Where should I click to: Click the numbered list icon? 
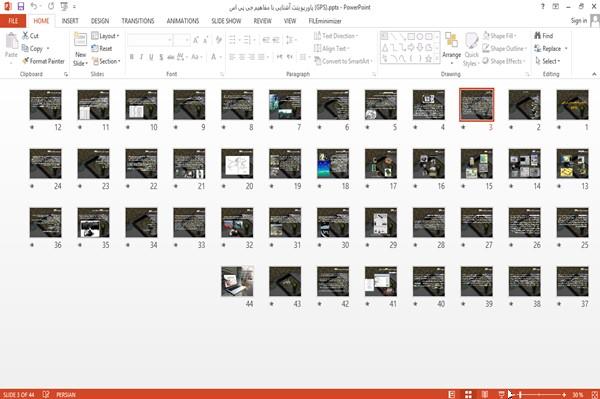(x=248, y=40)
